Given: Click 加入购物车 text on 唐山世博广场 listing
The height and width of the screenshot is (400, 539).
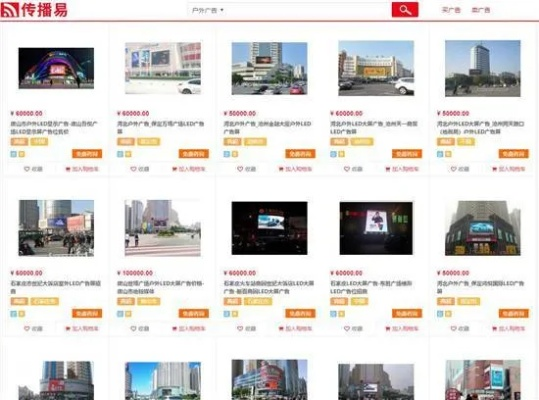Looking at the screenshot, I should [191, 329].
